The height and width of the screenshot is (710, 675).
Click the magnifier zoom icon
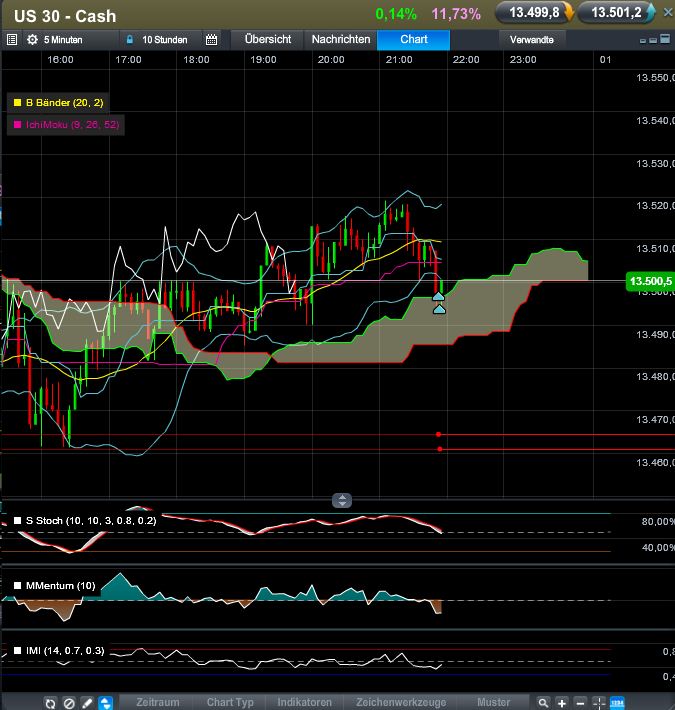point(543,703)
